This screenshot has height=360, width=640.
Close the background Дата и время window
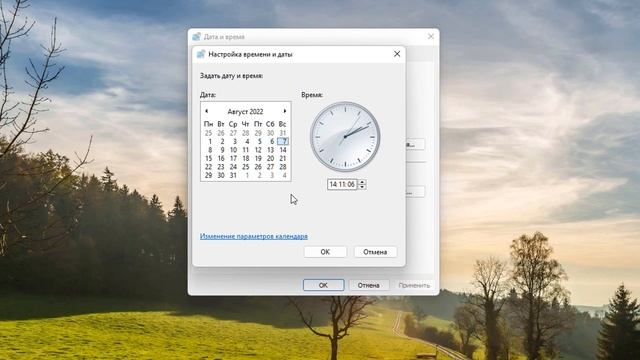431,37
